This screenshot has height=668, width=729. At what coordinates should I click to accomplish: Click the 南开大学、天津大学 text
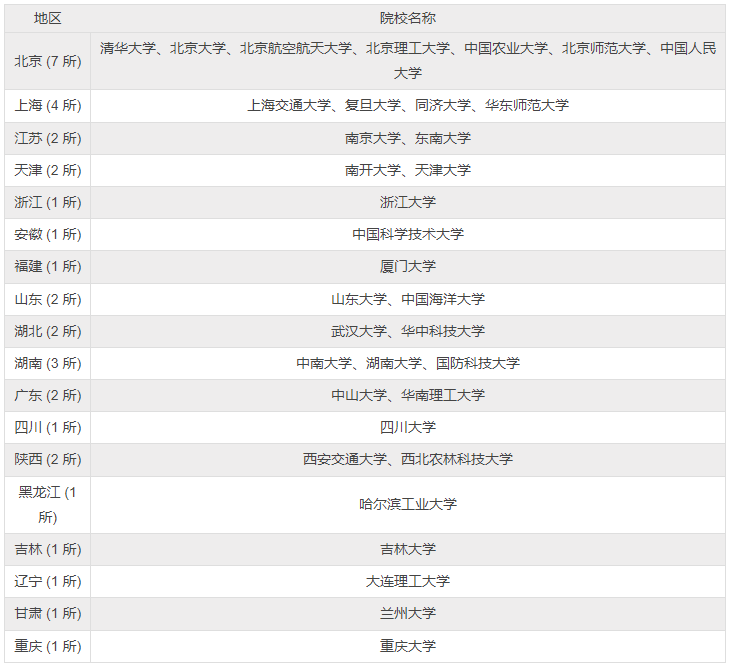click(408, 170)
